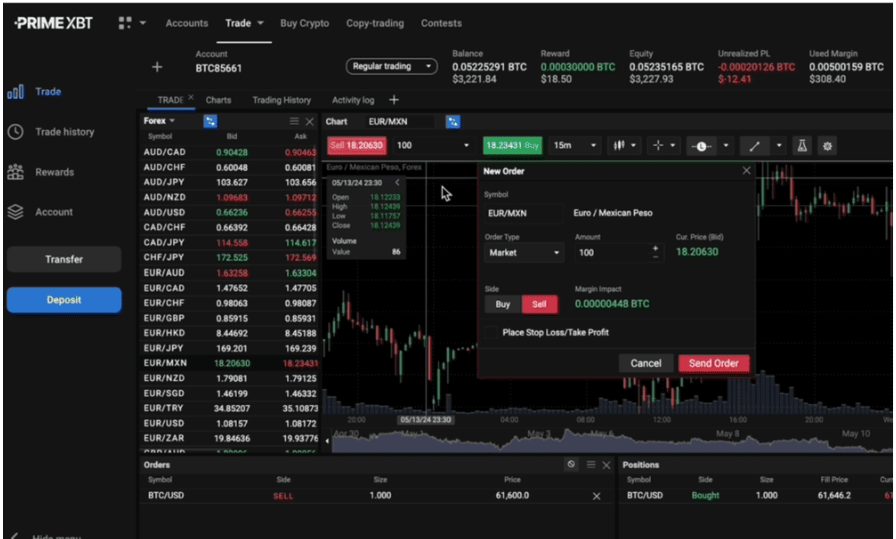Click the blue link icon in Forex panel
The image size is (896, 539).
click(210, 121)
